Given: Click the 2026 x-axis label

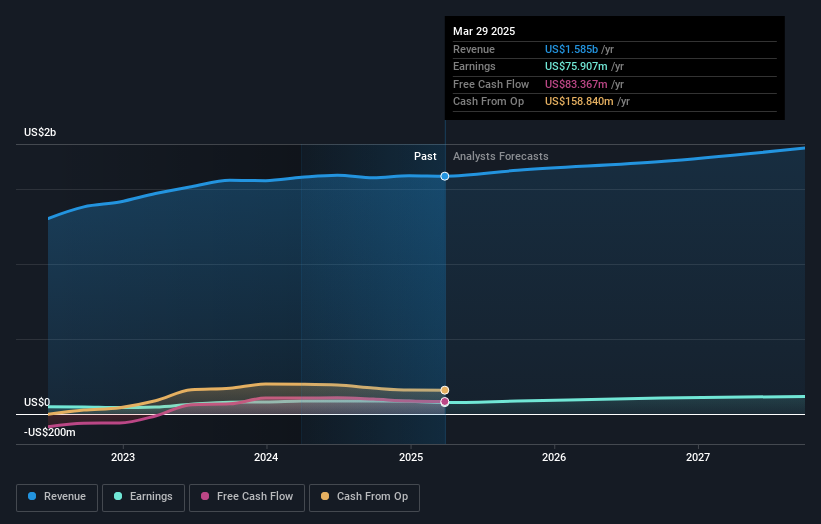Looking at the screenshot, I should (554, 458).
